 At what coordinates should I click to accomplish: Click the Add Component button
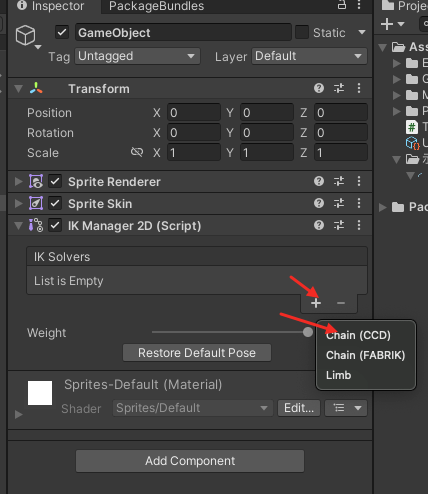190,461
